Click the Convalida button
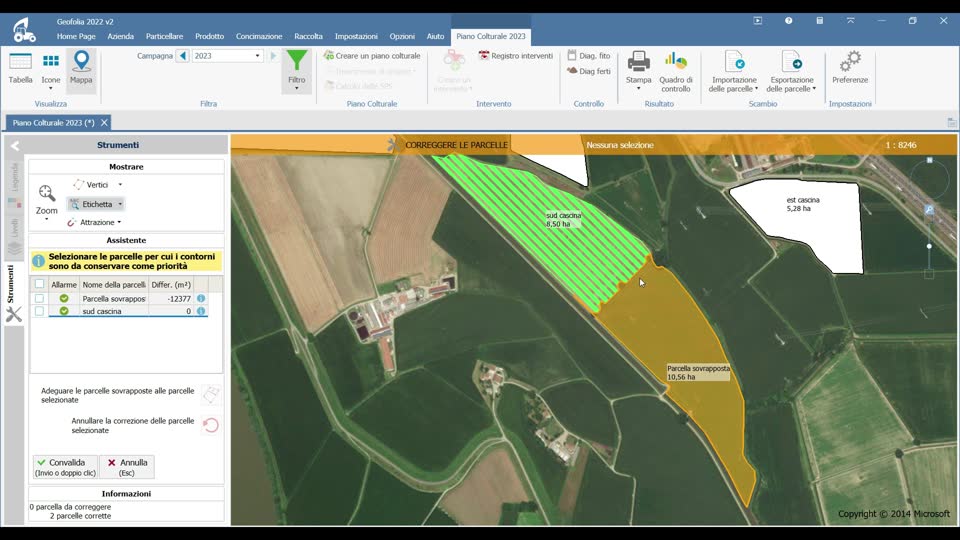Viewport: 960px width, 540px height. click(66, 467)
